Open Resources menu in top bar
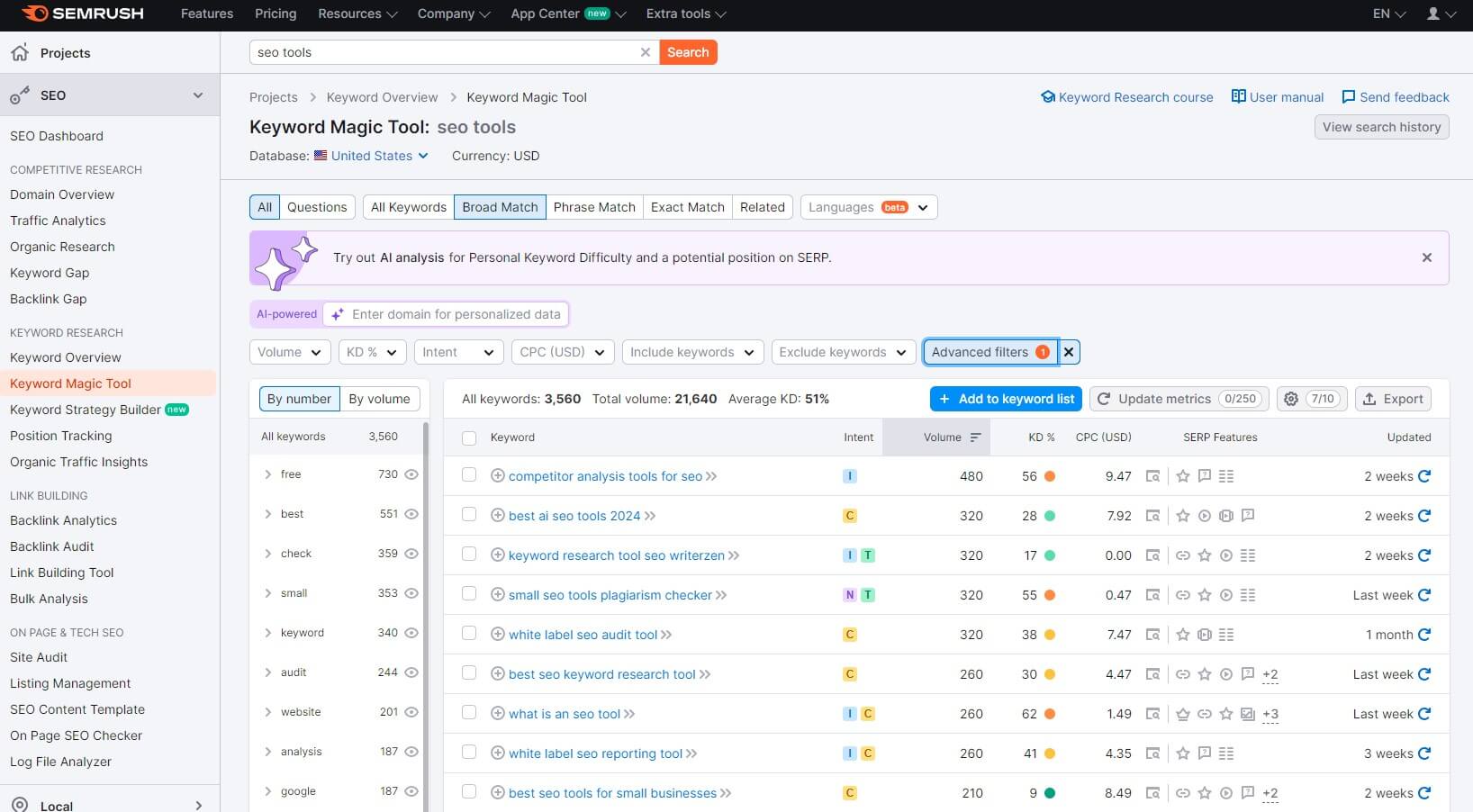1473x812 pixels. tap(357, 14)
